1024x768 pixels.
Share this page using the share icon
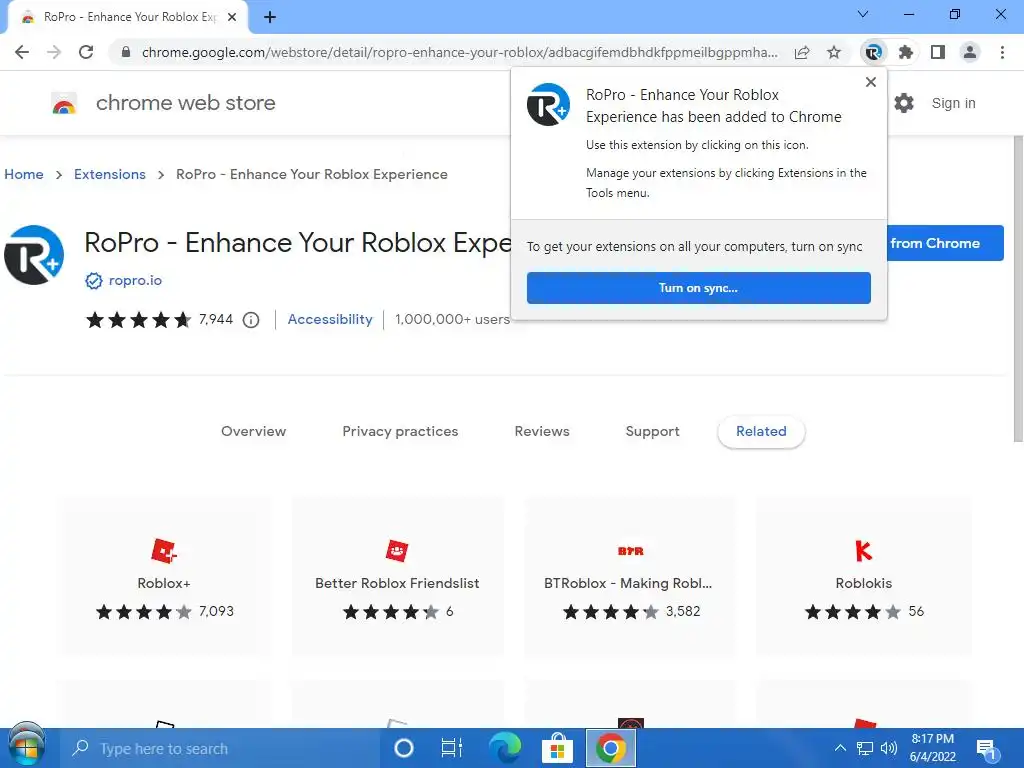click(x=802, y=52)
